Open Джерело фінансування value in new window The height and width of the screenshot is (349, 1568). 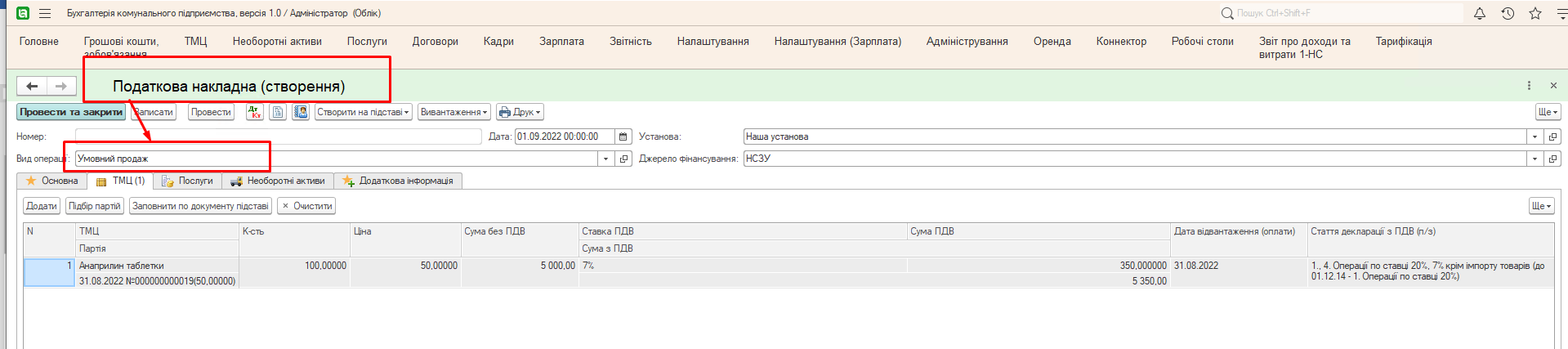[1553, 159]
